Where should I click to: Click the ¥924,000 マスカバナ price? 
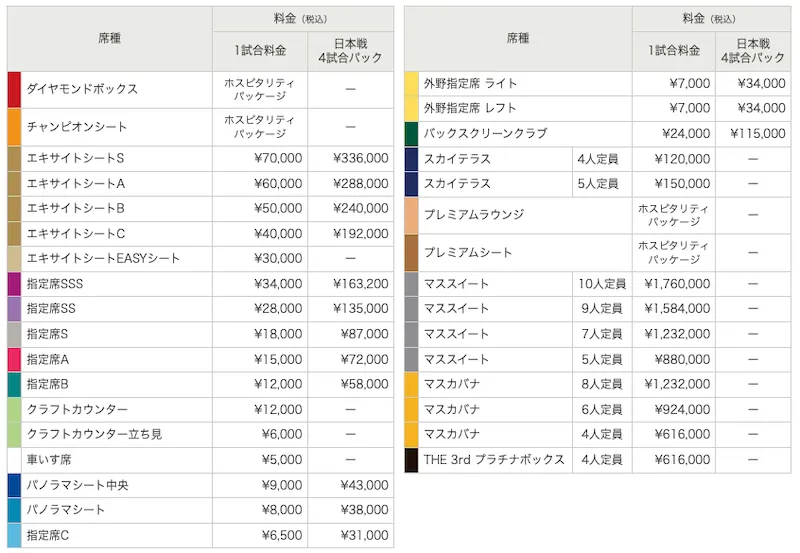(683, 410)
